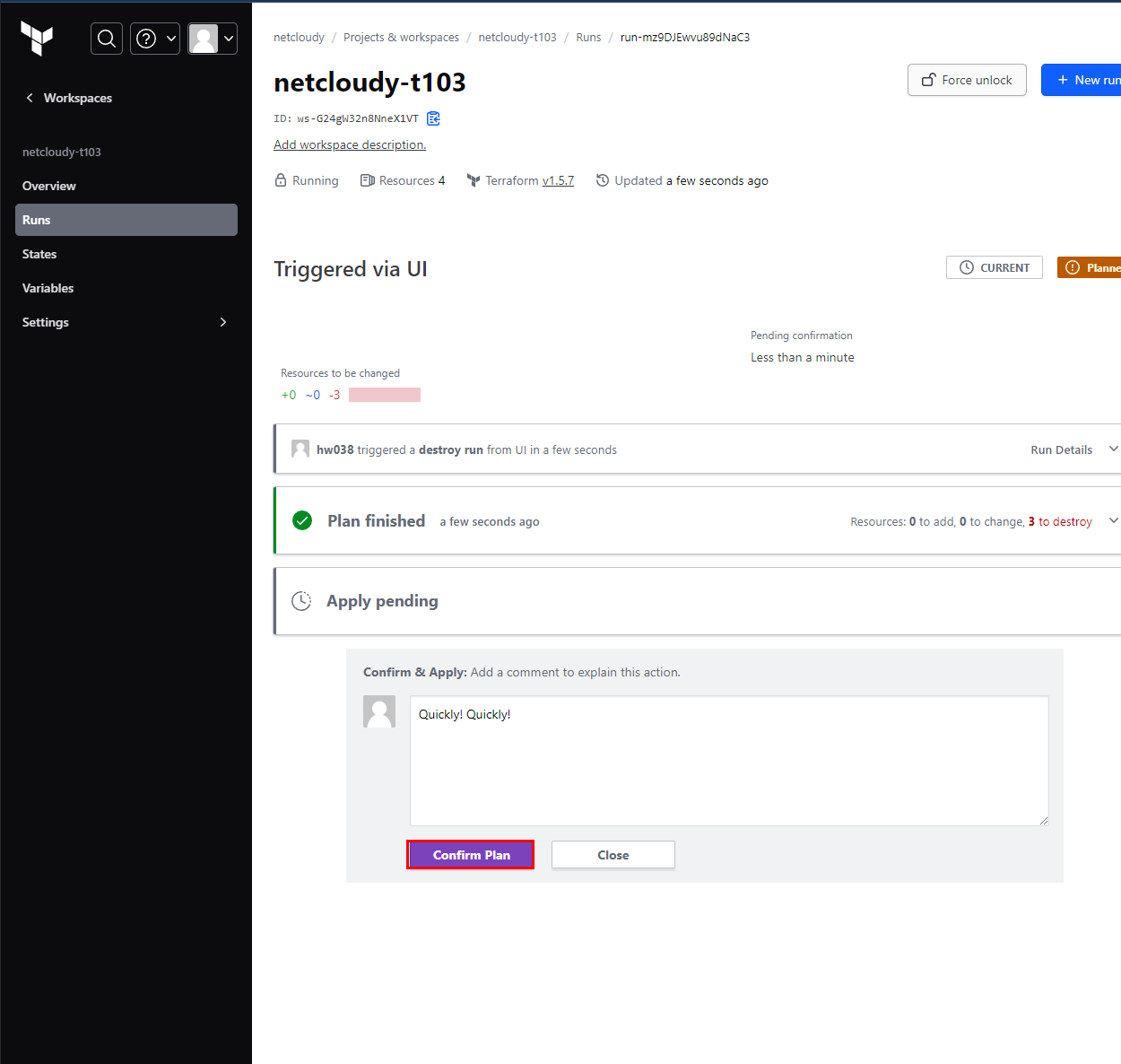Click the netcloudy breadcrumb link
1121x1064 pixels.
[x=299, y=37]
